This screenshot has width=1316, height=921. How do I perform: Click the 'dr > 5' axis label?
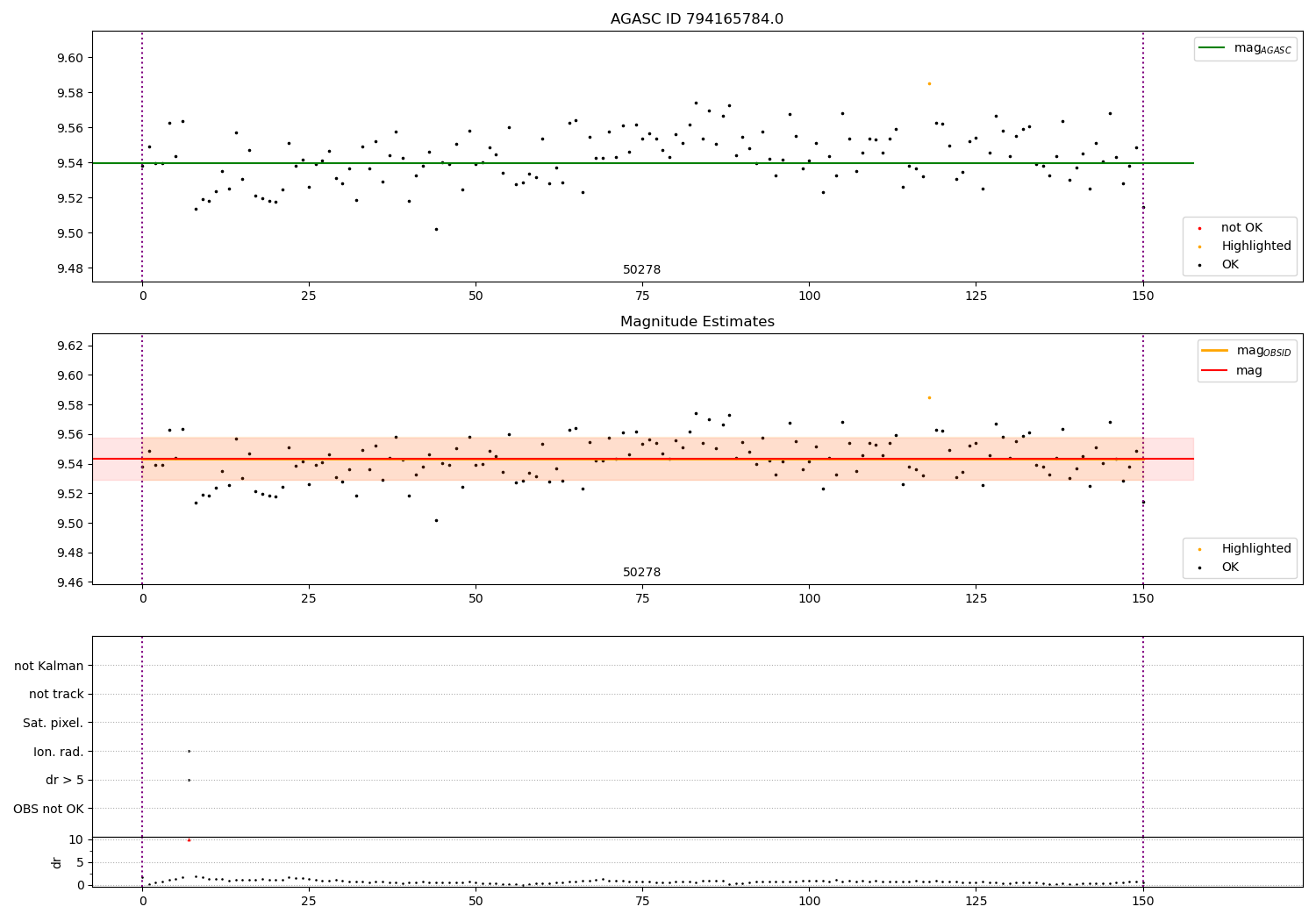coord(65,781)
